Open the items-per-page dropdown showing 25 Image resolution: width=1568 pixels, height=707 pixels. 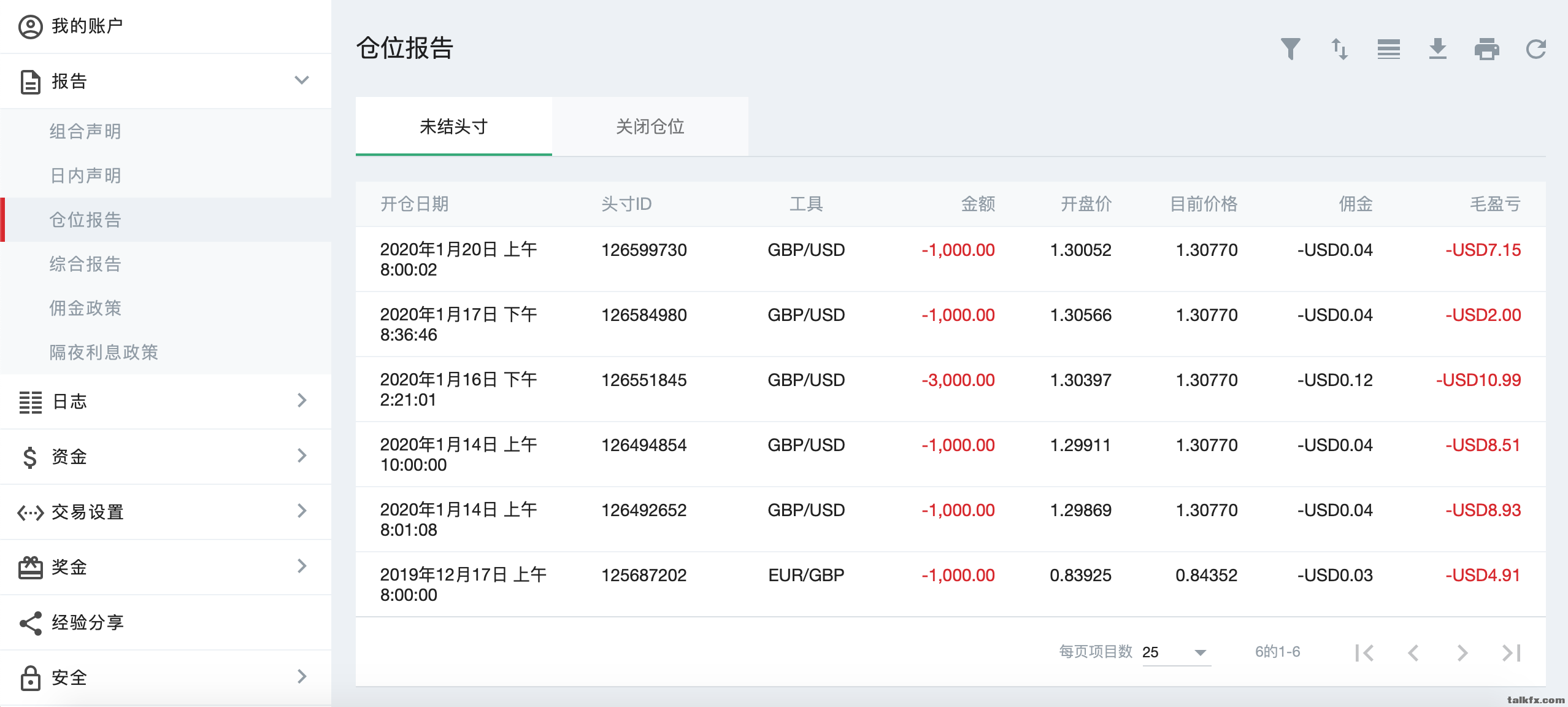[1176, 652]
